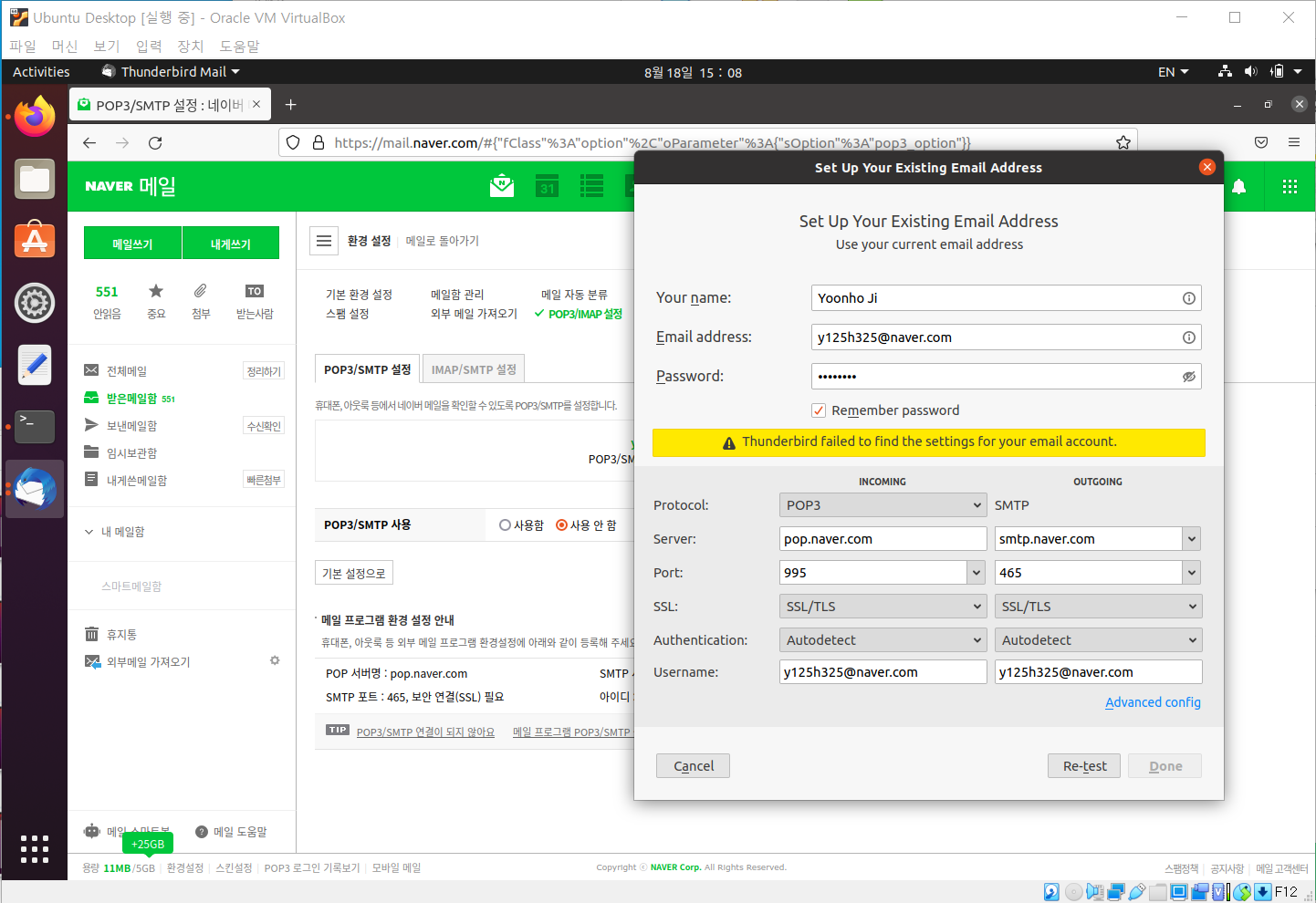Select the Thunderbird icon in the dock

click(x=35, y=489)
